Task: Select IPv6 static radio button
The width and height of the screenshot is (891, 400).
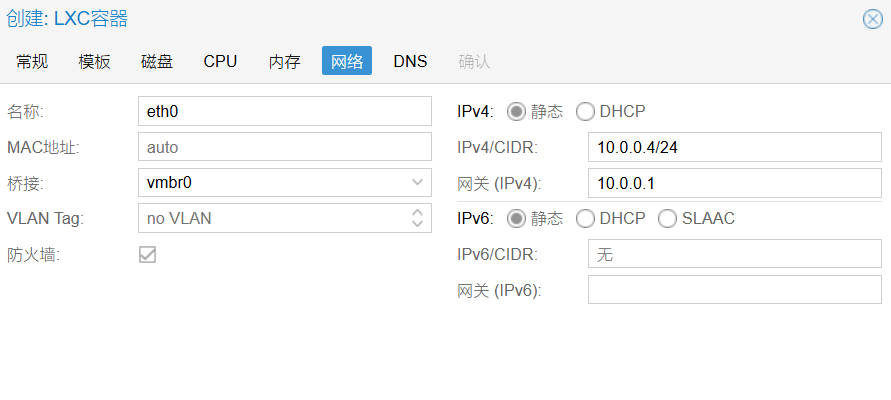Action: point(517,218)
